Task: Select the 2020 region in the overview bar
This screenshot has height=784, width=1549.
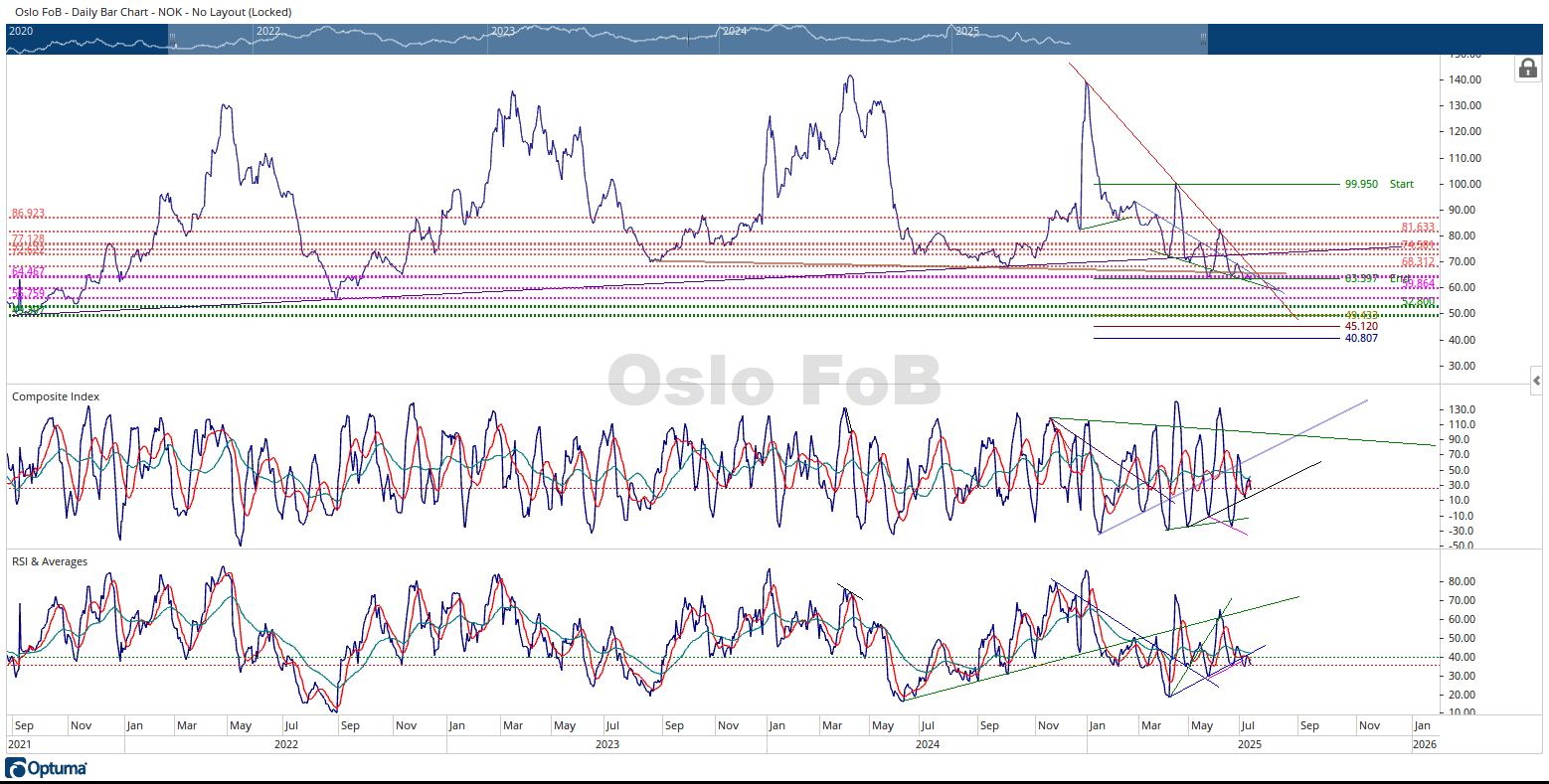Action: pos(21,31)
